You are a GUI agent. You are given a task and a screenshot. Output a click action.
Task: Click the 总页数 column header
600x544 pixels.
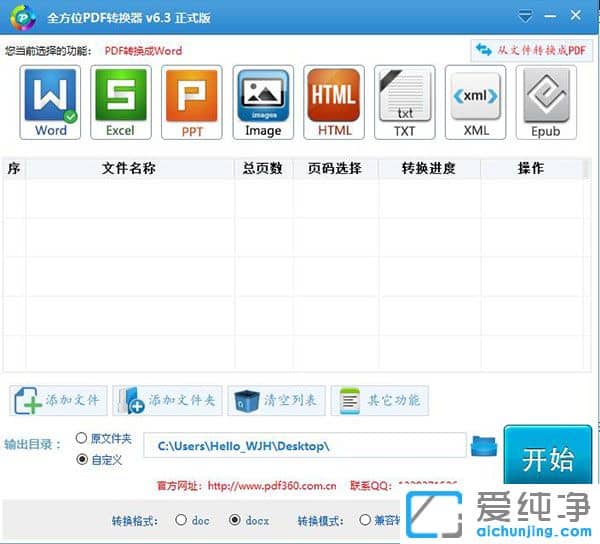[264, 168]
